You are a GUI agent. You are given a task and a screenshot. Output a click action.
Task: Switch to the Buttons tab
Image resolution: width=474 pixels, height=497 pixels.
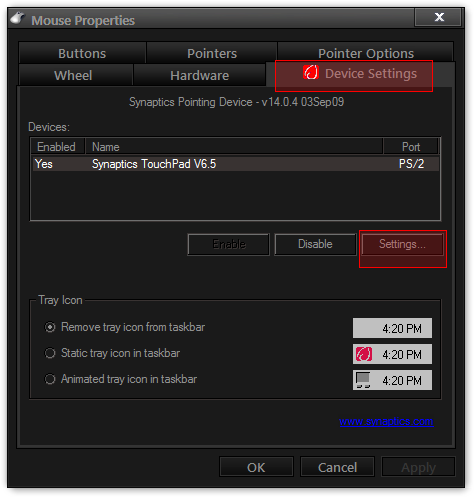pyautogui.click(x=82, y=53)
